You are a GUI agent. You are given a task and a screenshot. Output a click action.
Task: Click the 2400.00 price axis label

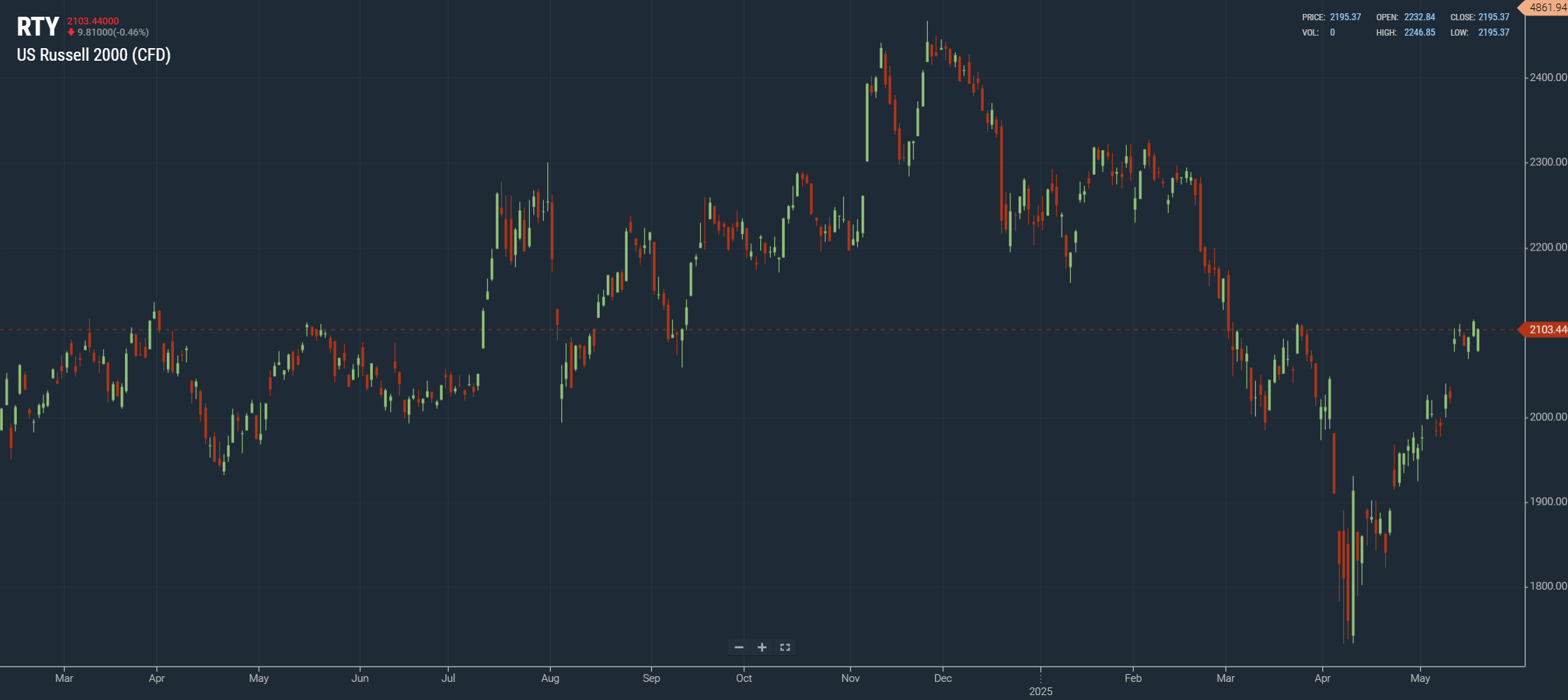(x=1548, y=77)
